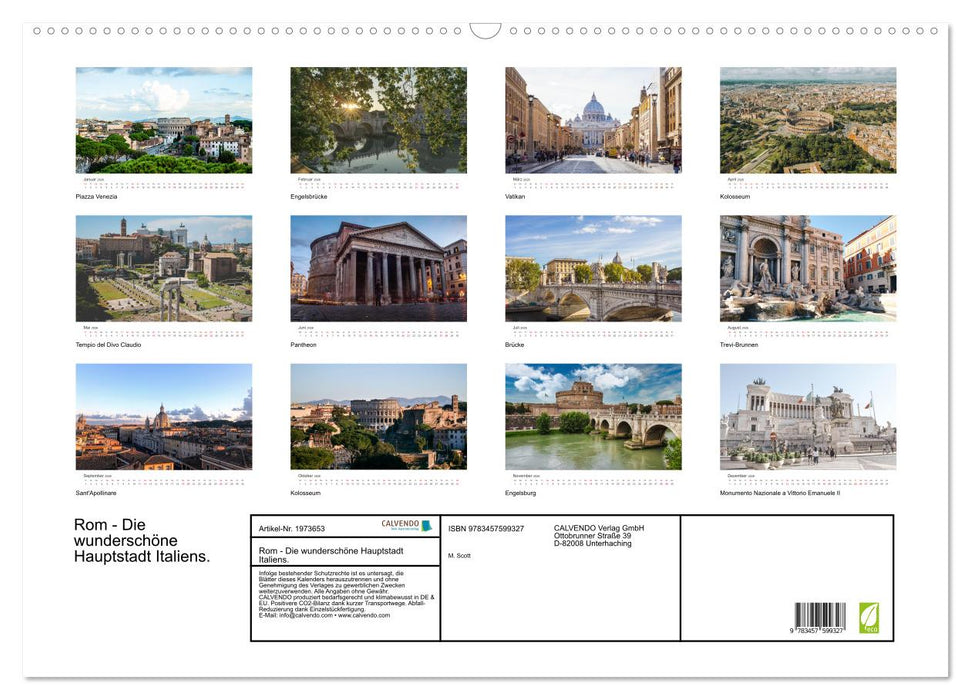Select the Trevi-Brunnen August image

[808, 267]
